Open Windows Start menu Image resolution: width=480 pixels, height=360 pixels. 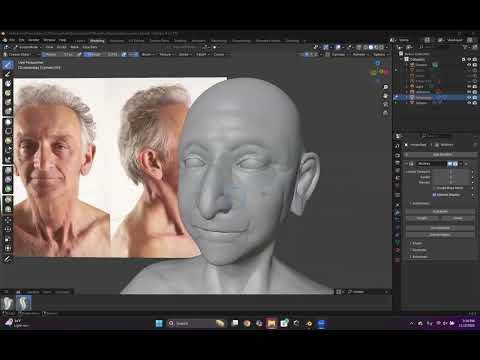pyautogui.click(x=159, y=323)
